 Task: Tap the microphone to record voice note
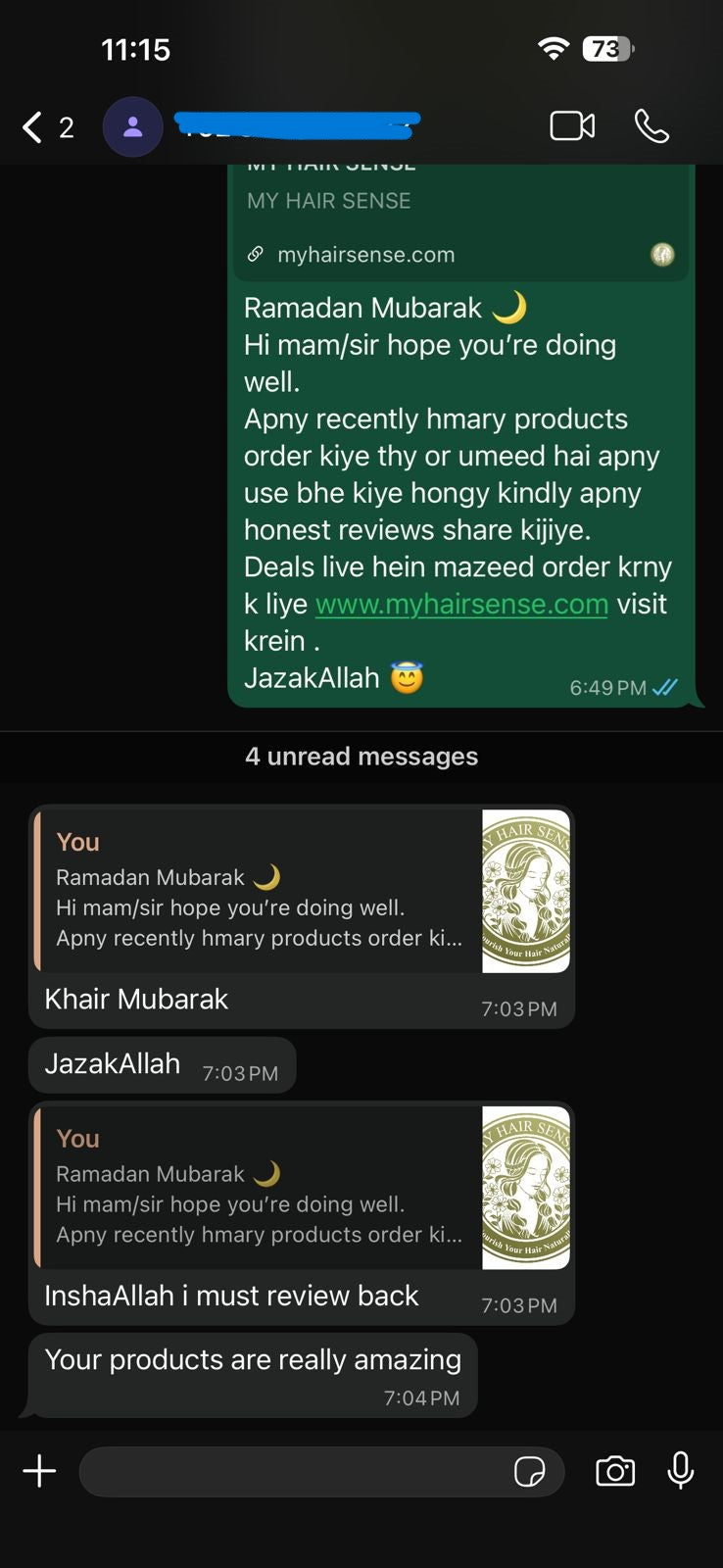[x=681, y=1471]
